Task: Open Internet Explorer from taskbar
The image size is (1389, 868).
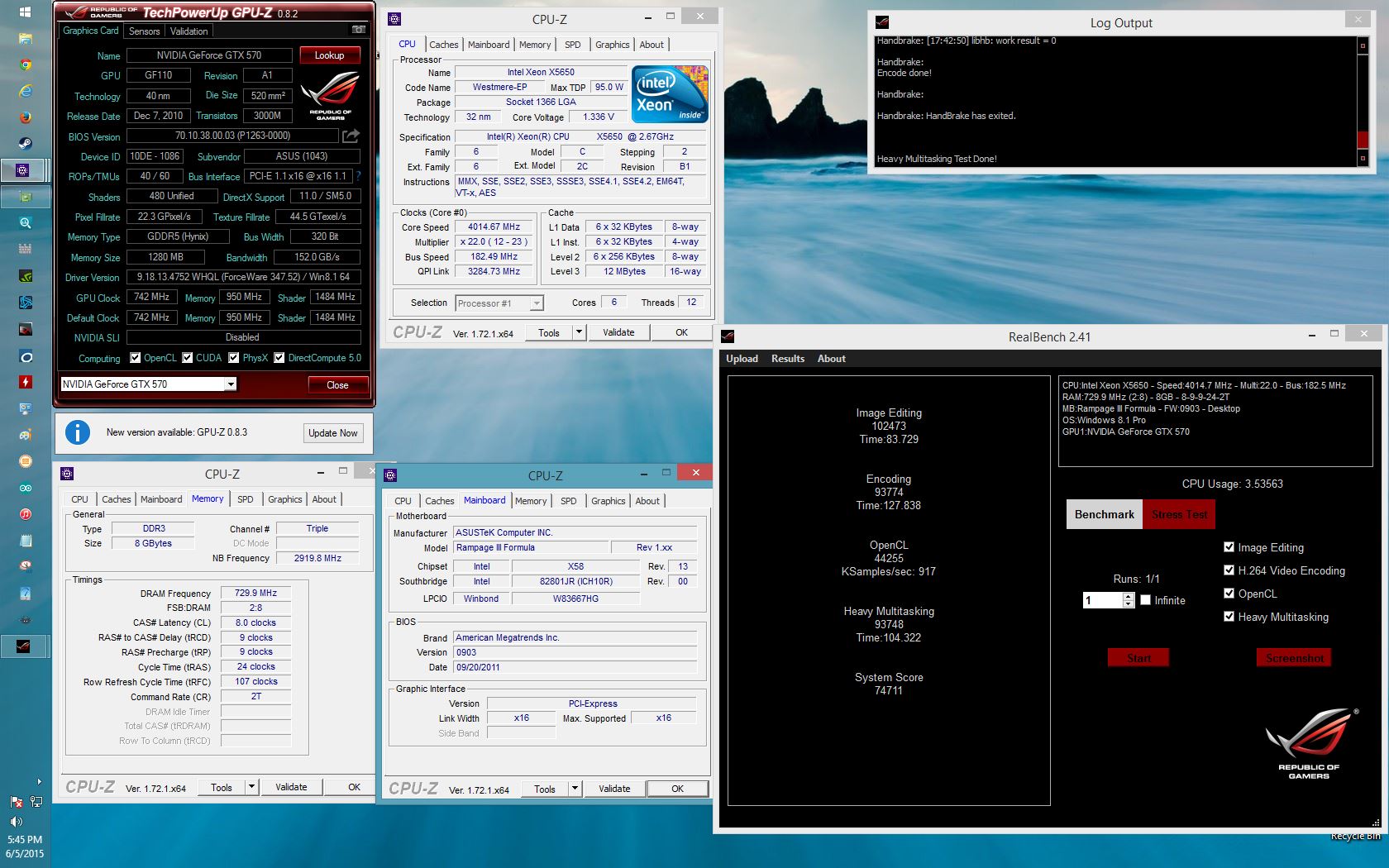Action: pyautogui.click(x=25, y=91)
